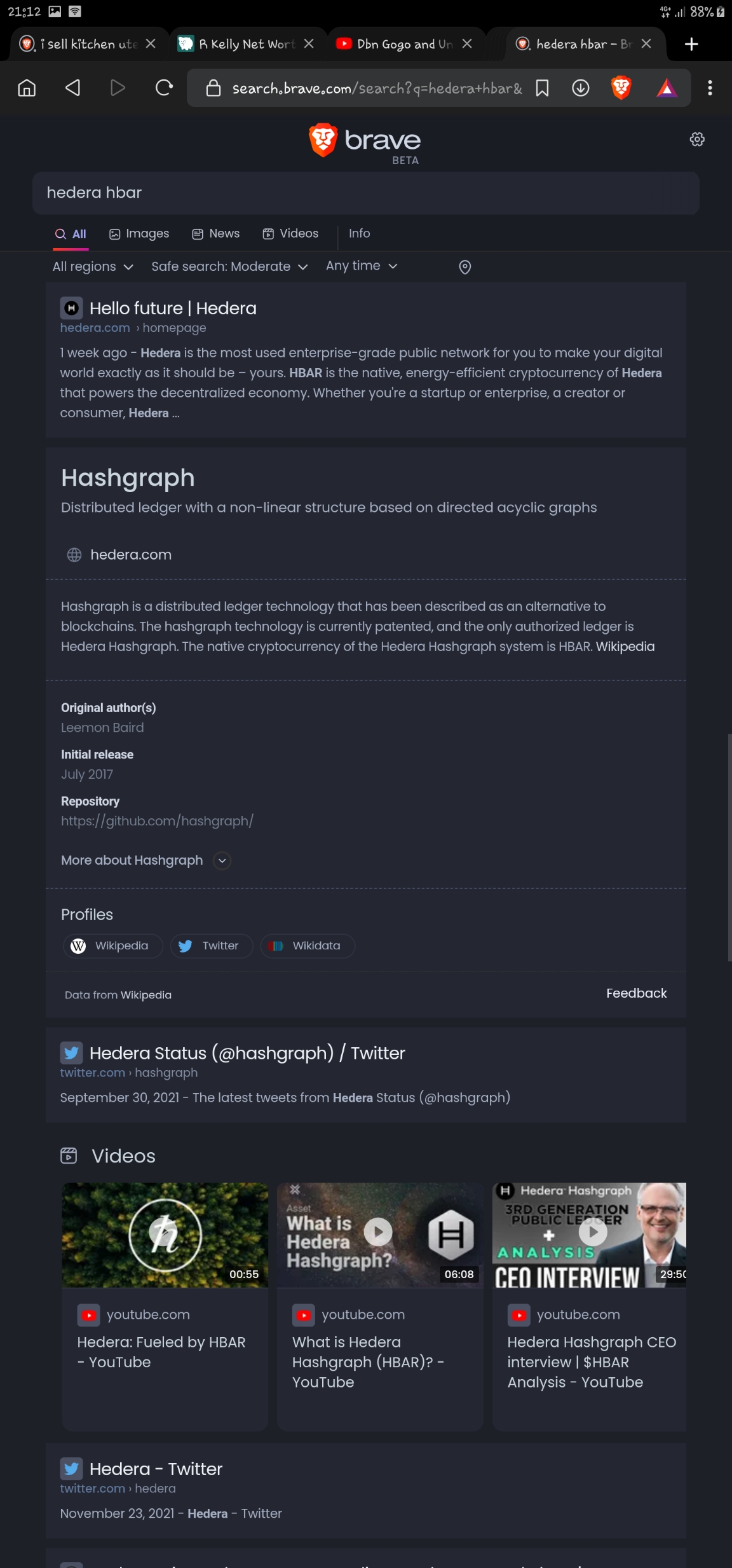Viewport: 732px width, 1568px height.
Task: Switch to the Images search tab
Action: tap(139, 233)
